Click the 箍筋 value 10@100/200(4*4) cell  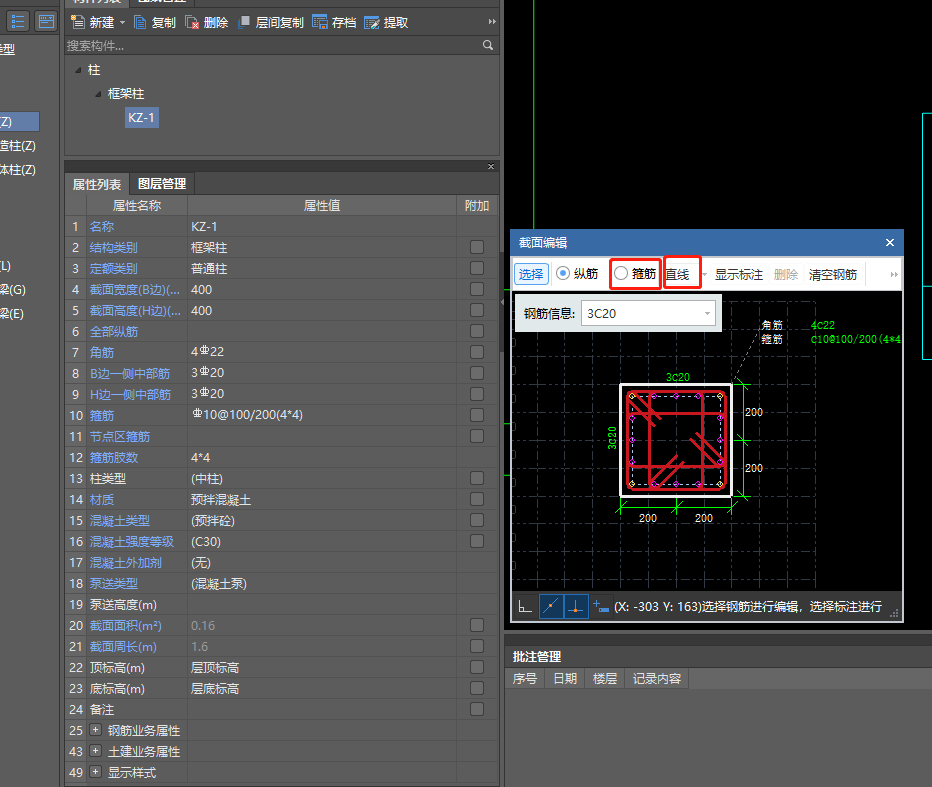click(x=322, y=415)
